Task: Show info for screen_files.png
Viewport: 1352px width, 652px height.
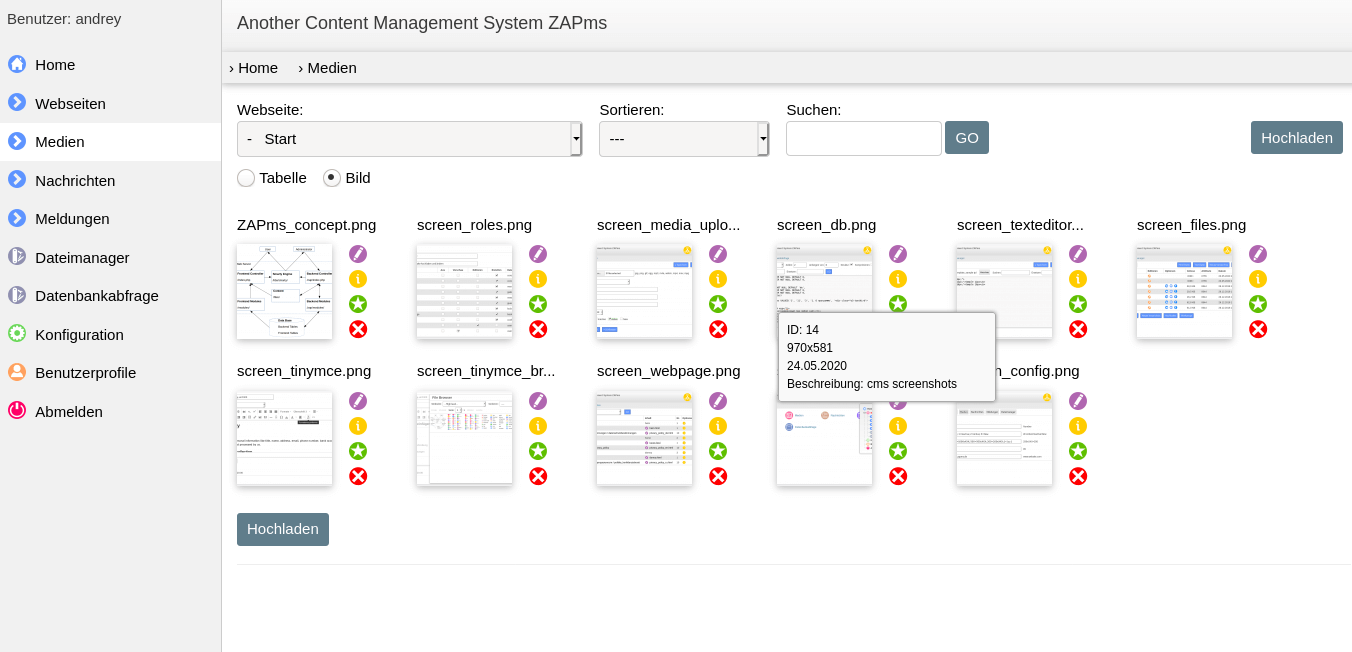Action: tap(1258, 279)
